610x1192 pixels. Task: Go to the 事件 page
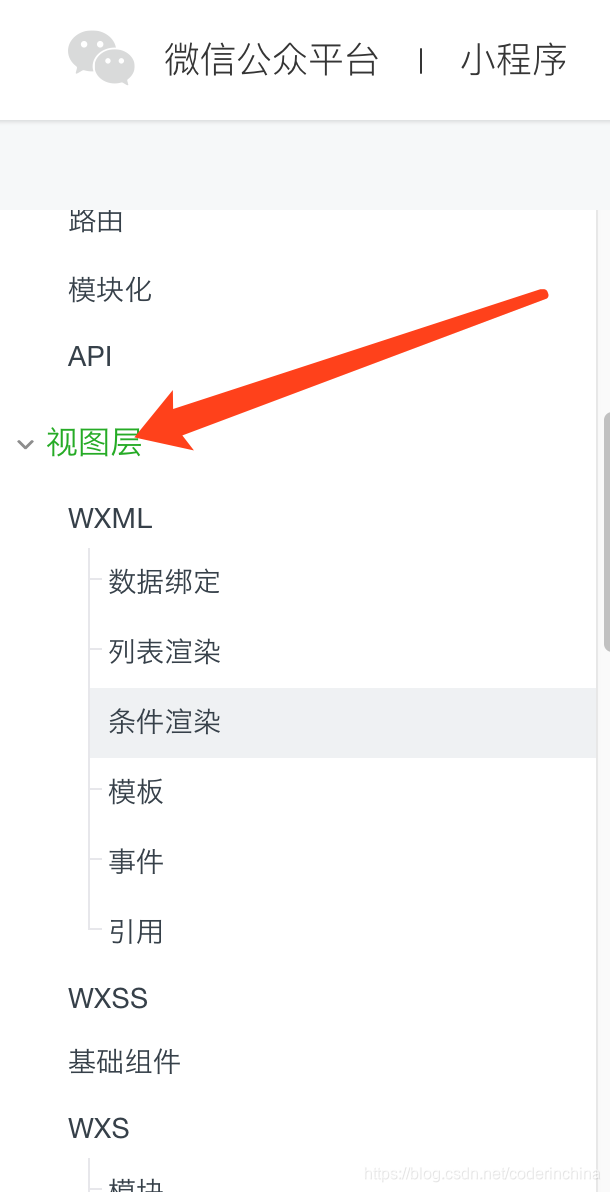(136, 862)
